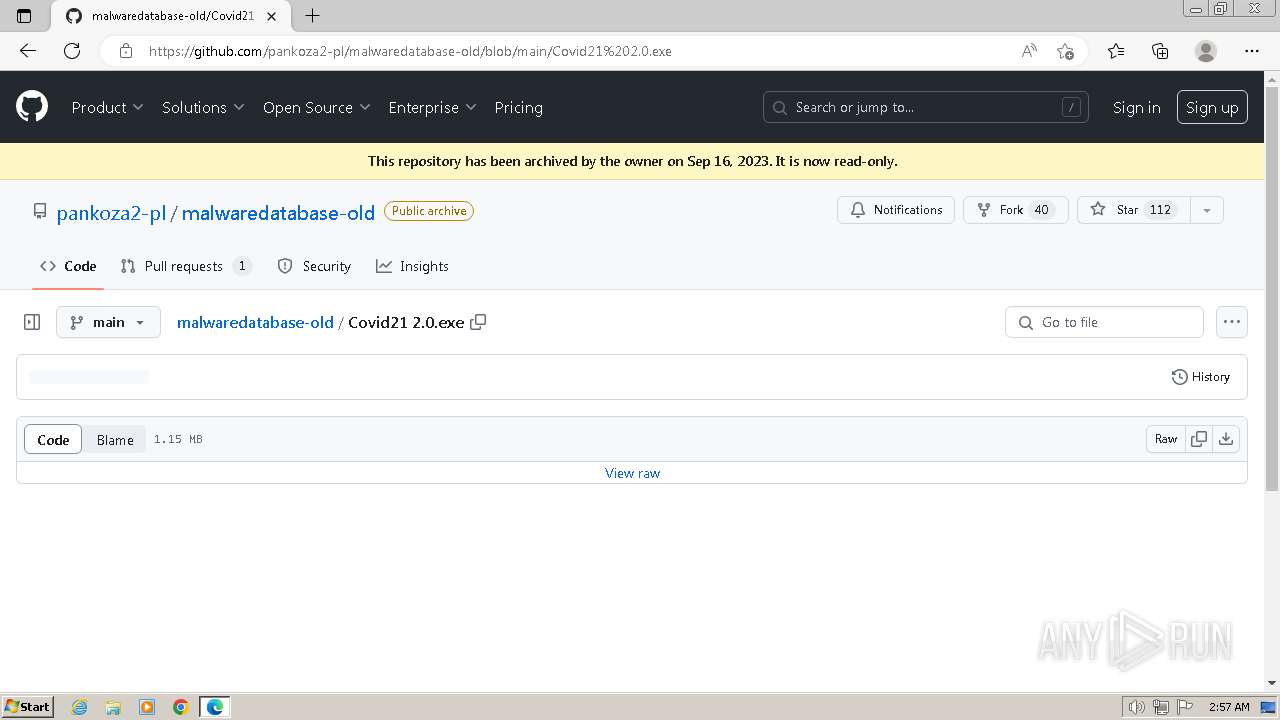Open the Pricing page
The width and height of the screenshot is (1280, 720).
tap(518, 107)
